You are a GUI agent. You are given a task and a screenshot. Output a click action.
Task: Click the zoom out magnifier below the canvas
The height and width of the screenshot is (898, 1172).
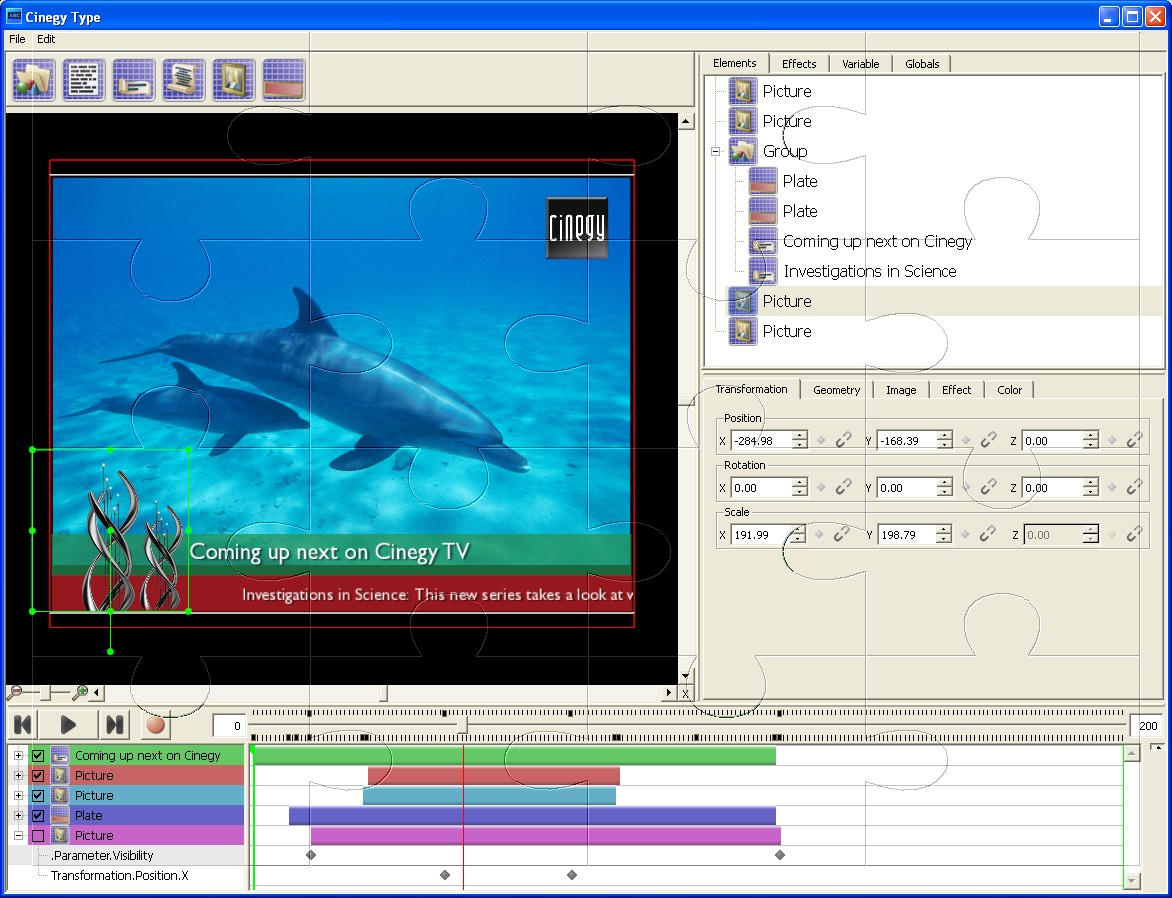coord(13,693)
